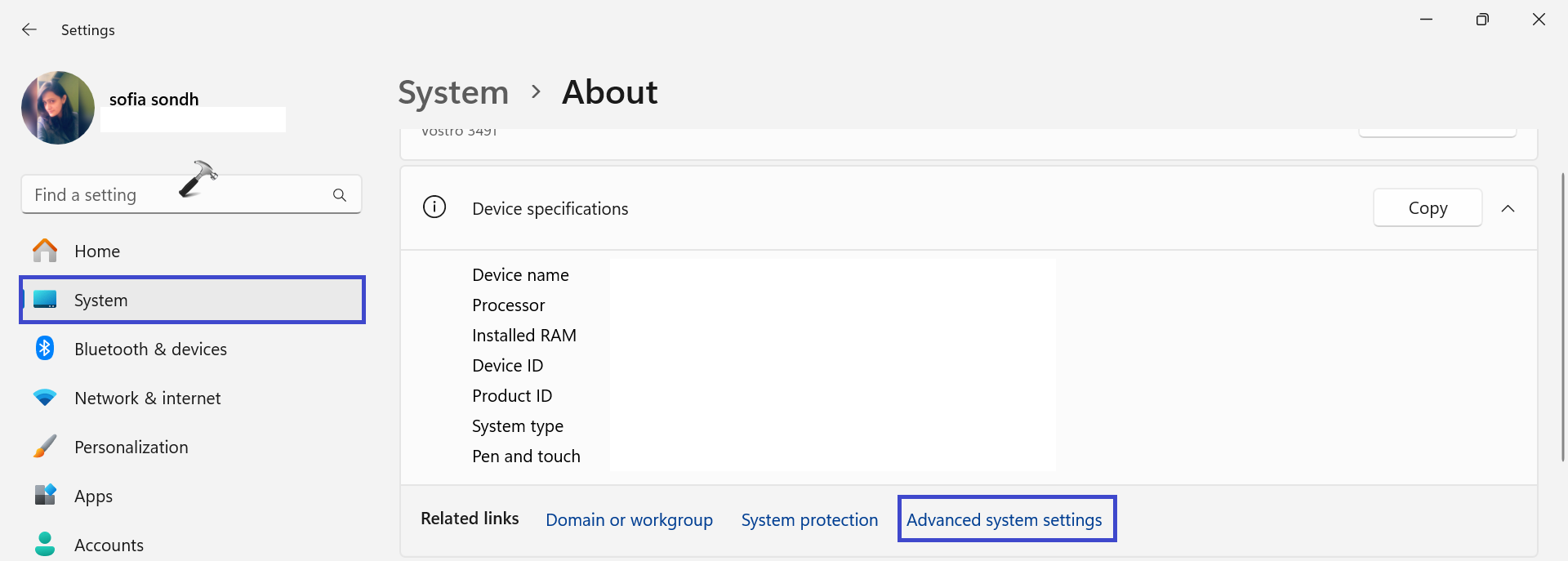Click the Accounts person icon

pos(45,544)
